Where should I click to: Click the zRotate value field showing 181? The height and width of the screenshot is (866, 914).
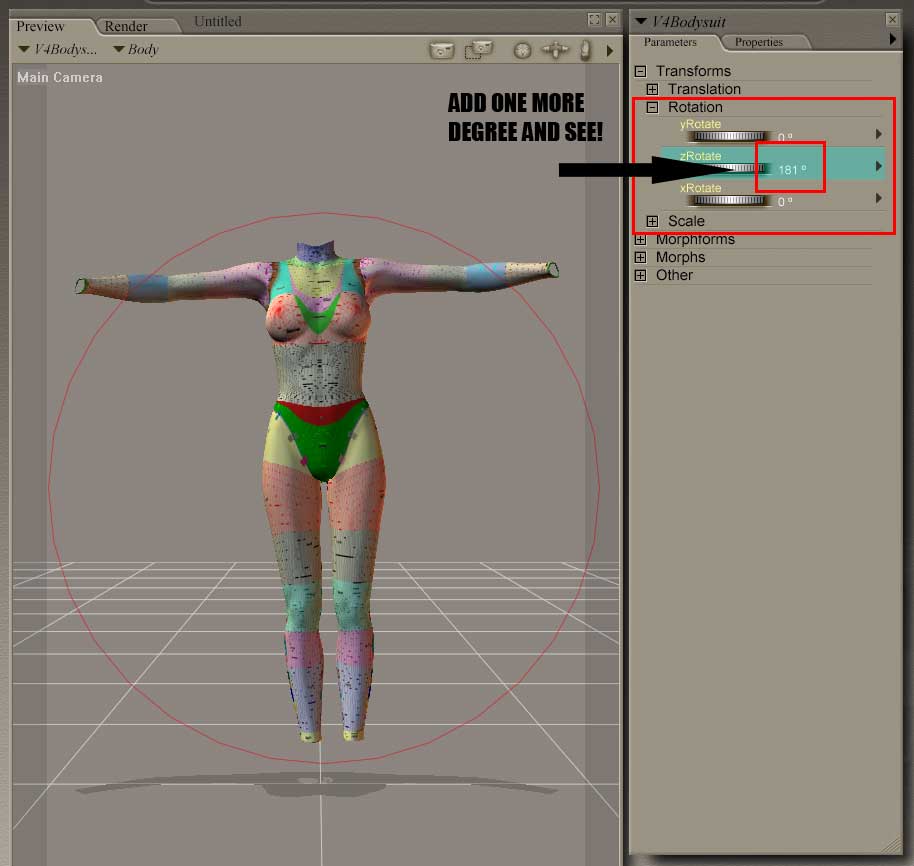(790, 170)
